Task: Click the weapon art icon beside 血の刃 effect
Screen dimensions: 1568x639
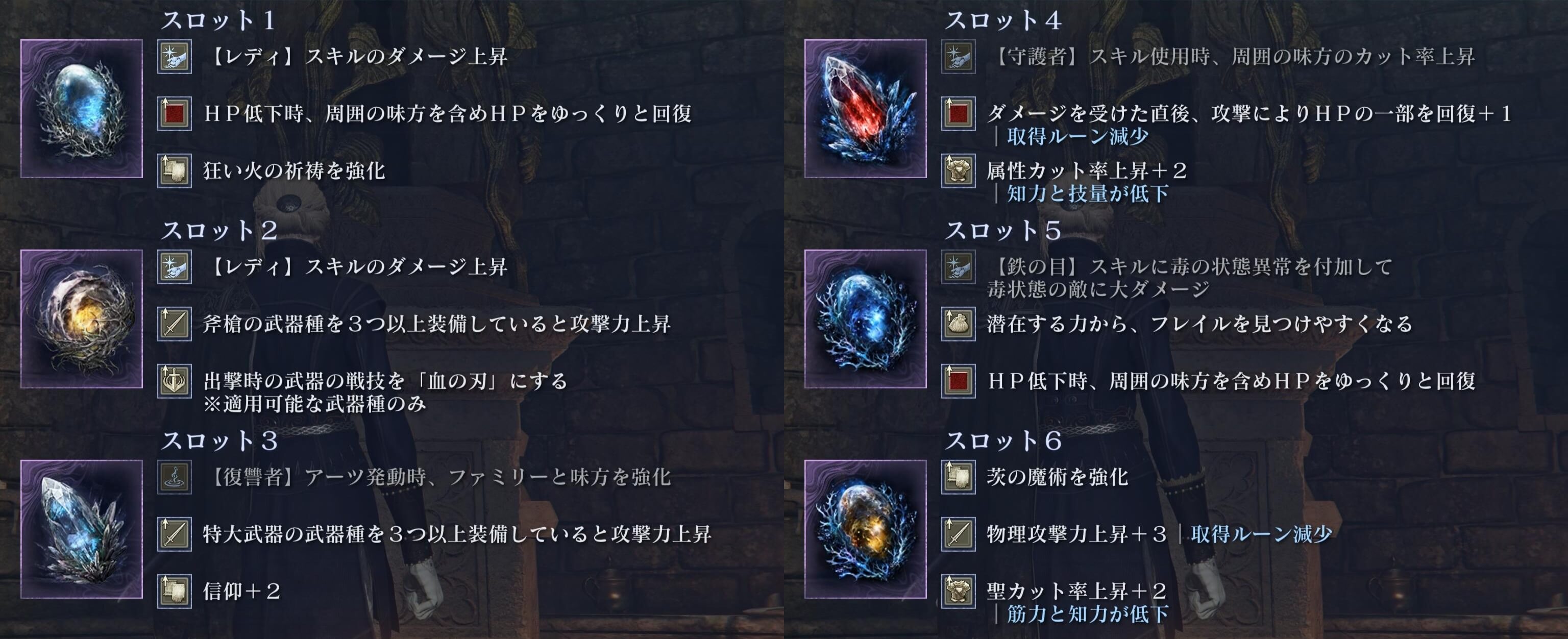Action: pyautogui.click(x=175, y=381)
